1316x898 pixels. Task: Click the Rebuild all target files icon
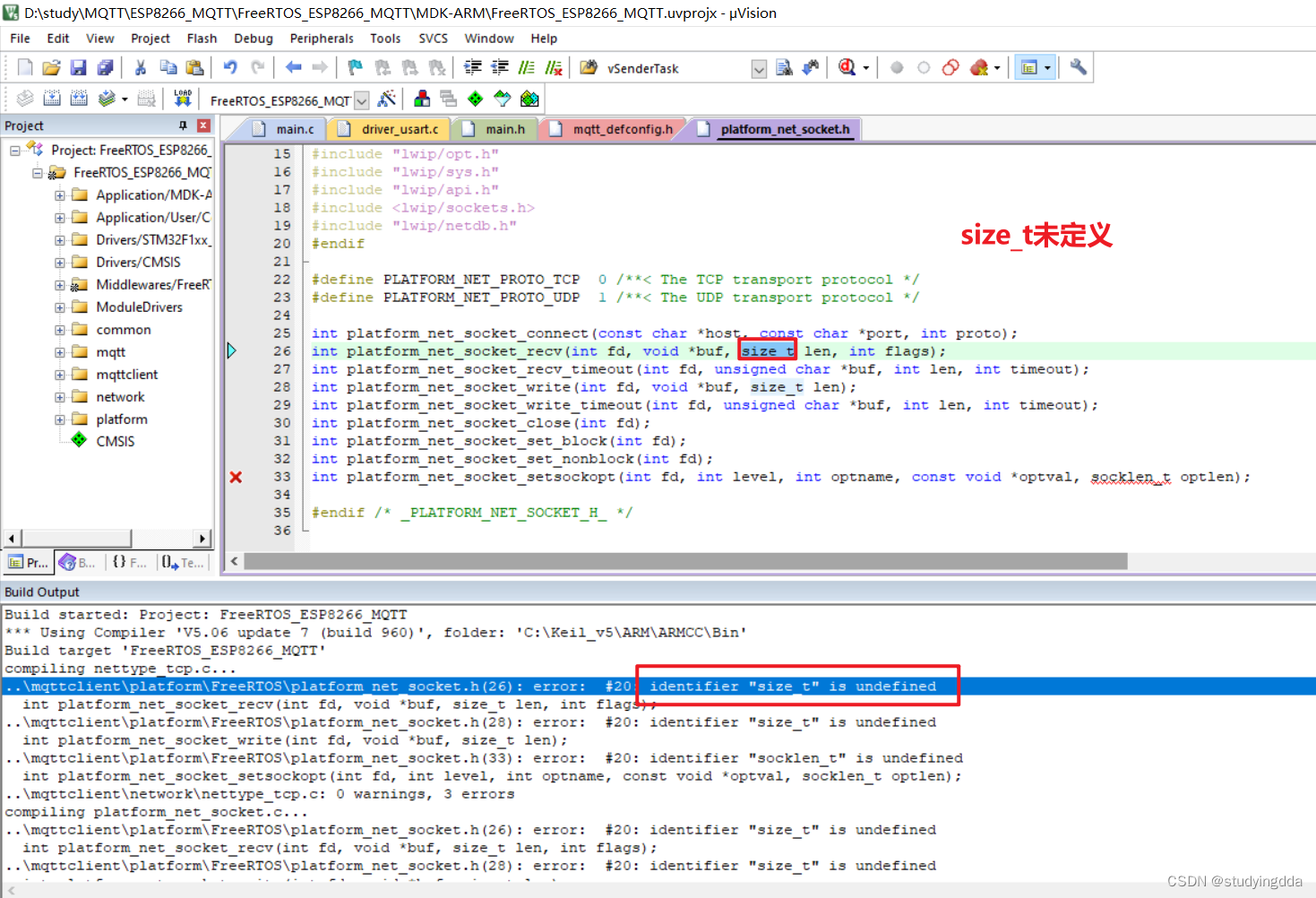79,99
